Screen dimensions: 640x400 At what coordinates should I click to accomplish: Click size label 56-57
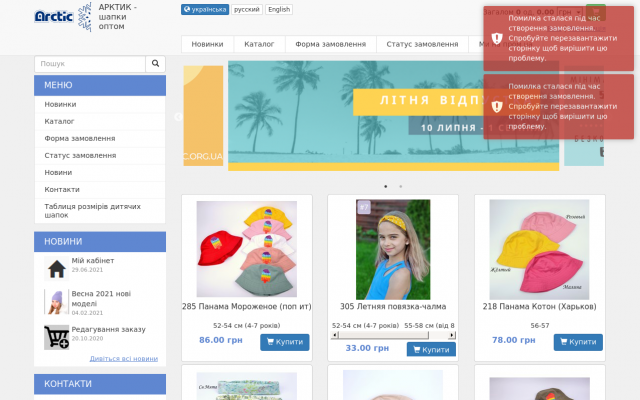tap(540, 326)
